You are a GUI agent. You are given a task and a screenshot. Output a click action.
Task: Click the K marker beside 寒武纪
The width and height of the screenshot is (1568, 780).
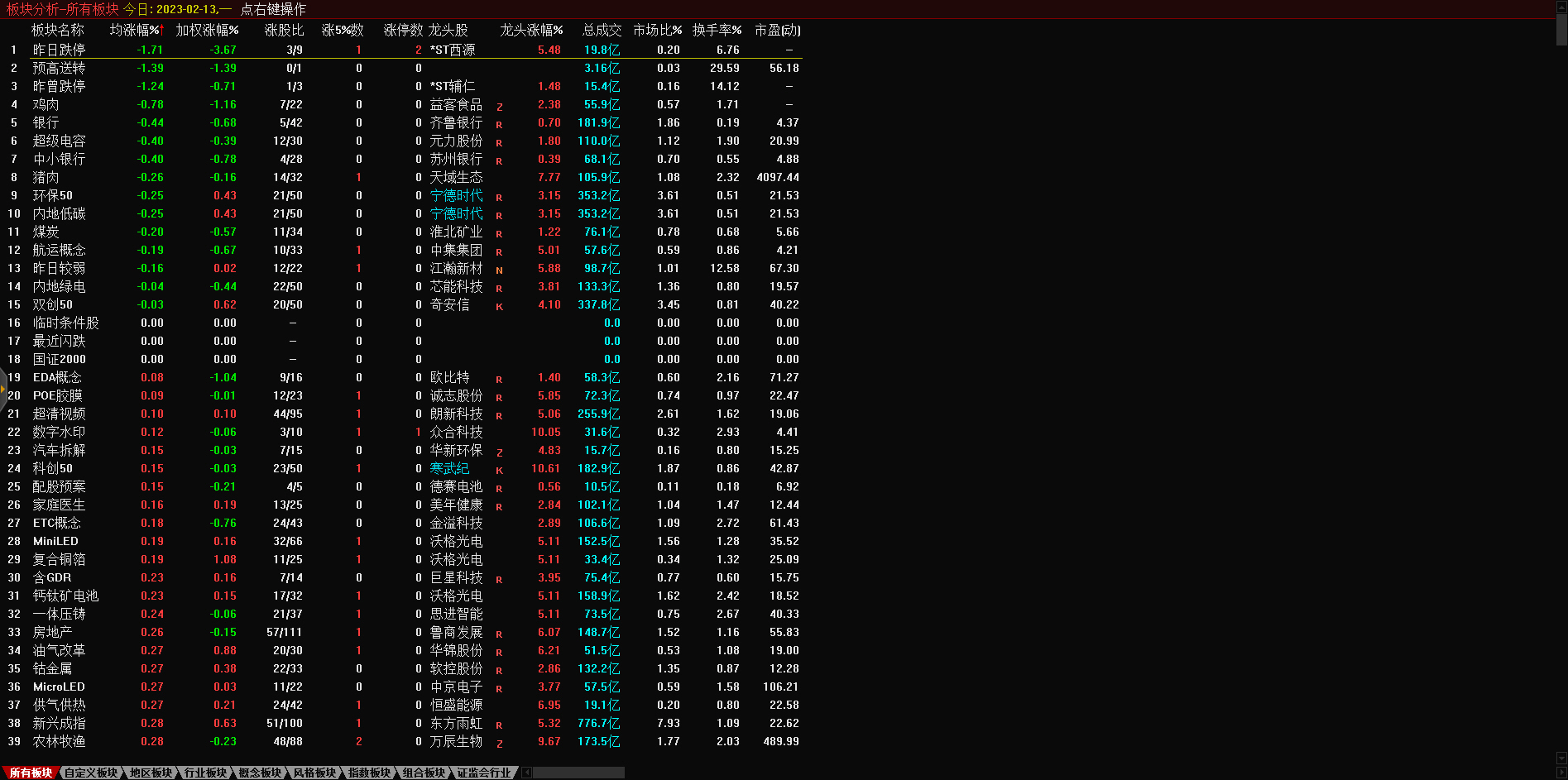tap(499, 471)
